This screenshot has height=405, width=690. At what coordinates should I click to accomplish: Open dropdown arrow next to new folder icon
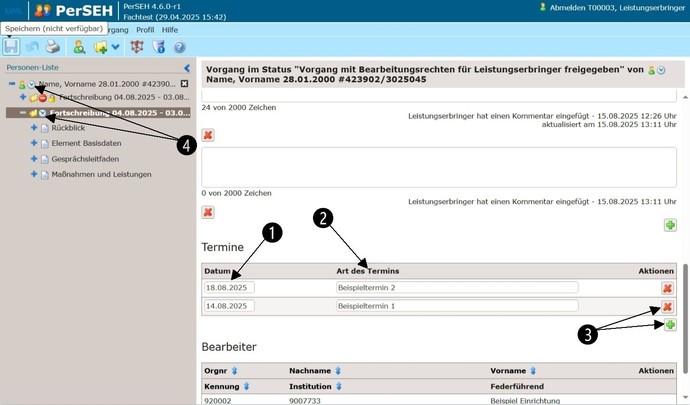pyautogui.click(x=115, y=47)
